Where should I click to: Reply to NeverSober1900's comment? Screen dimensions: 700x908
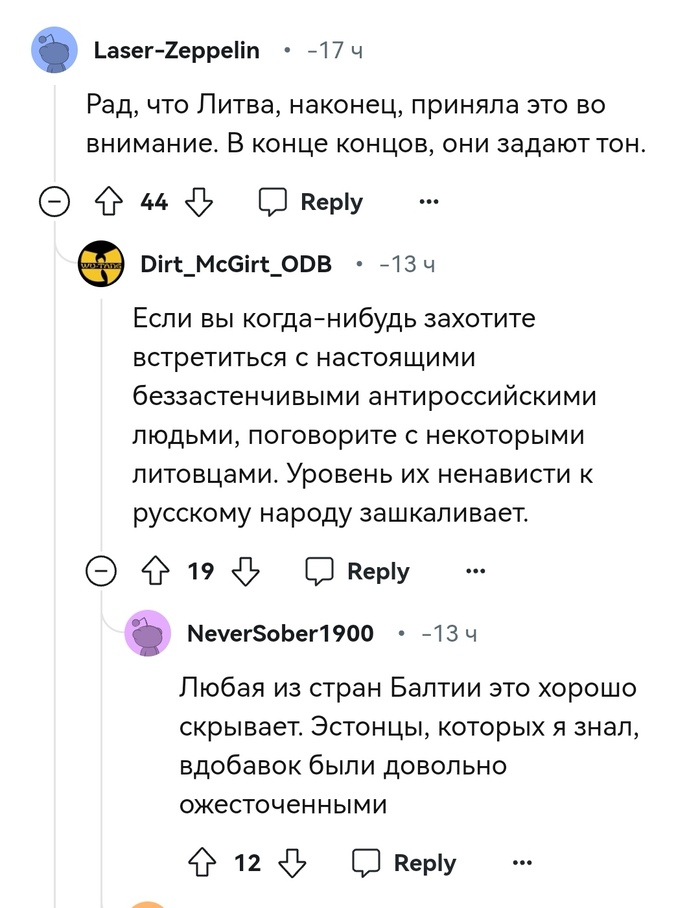point(405,863)
